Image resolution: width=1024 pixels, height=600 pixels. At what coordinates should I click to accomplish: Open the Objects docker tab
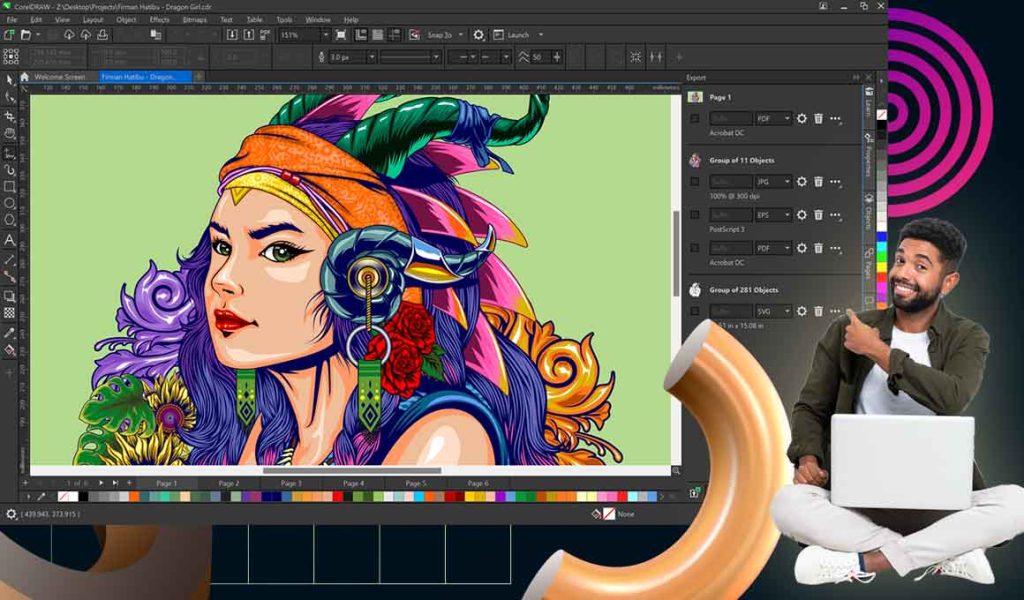coord(869,213)
